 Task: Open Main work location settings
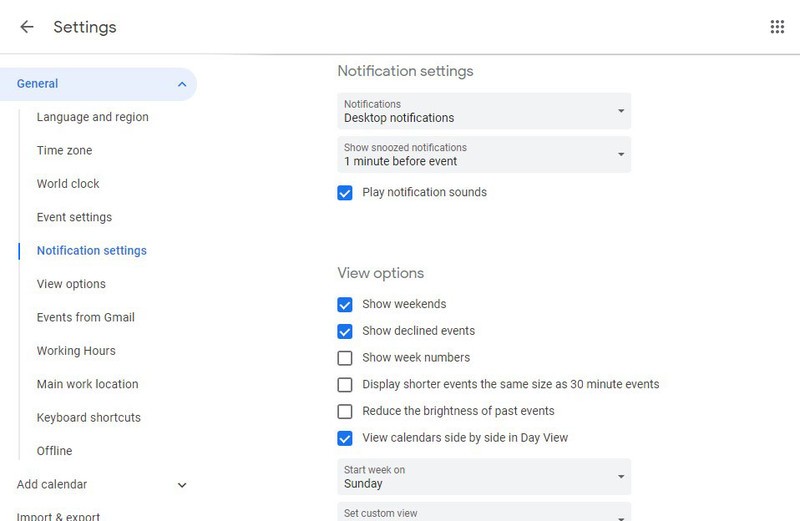87,384
